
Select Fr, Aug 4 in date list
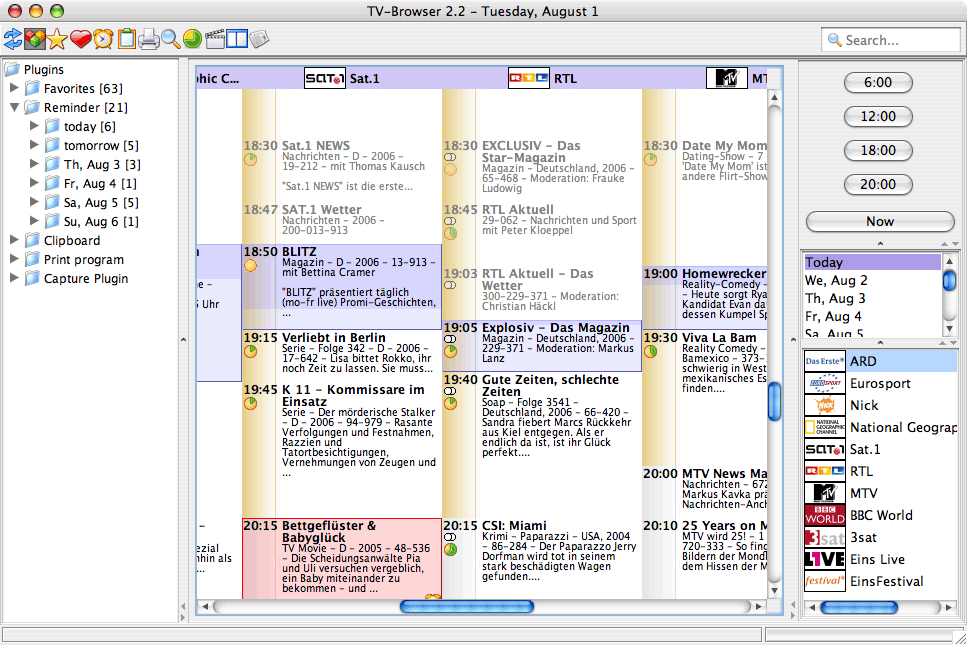pyautogui.click(x=872, y=316)
